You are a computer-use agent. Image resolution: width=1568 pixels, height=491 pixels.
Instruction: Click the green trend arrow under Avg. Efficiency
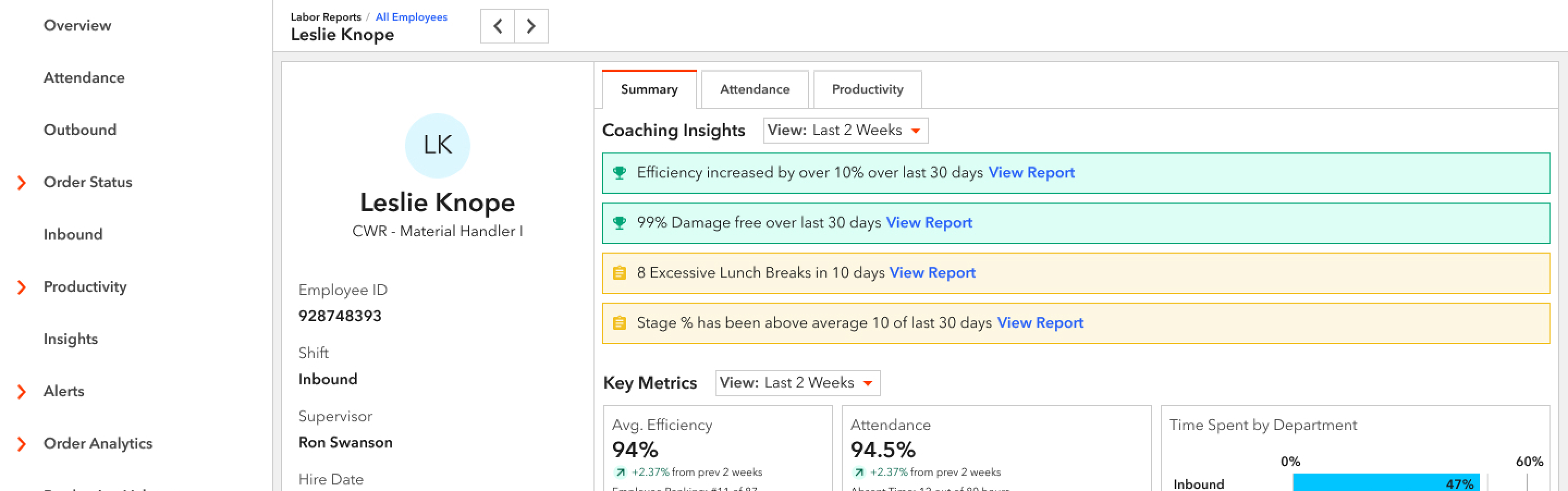(620, 472)
